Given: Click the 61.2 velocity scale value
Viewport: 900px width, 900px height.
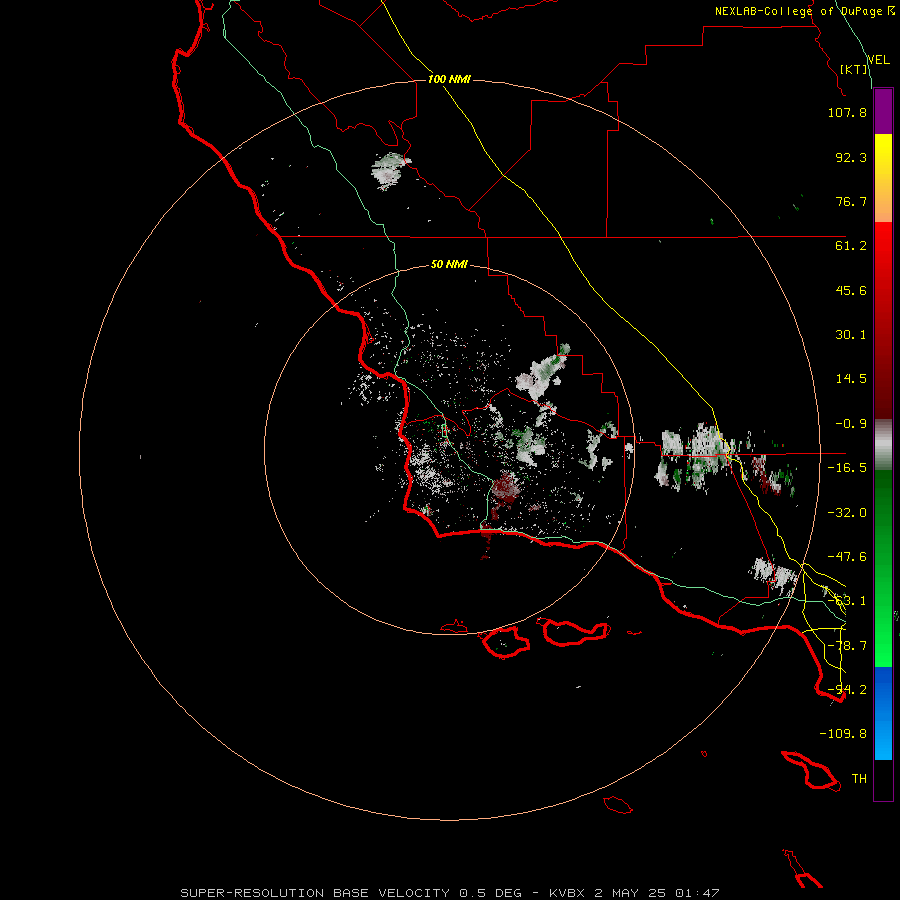Looking at the screenshot, I should [x=851, y=246].
